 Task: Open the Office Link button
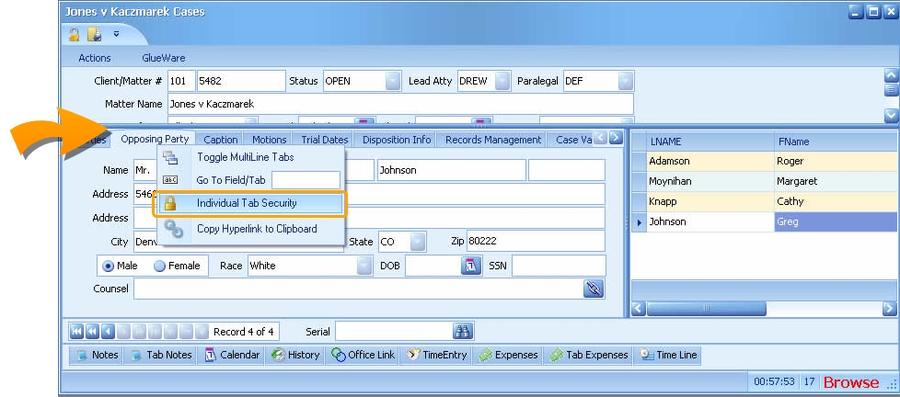click(363, 355)
